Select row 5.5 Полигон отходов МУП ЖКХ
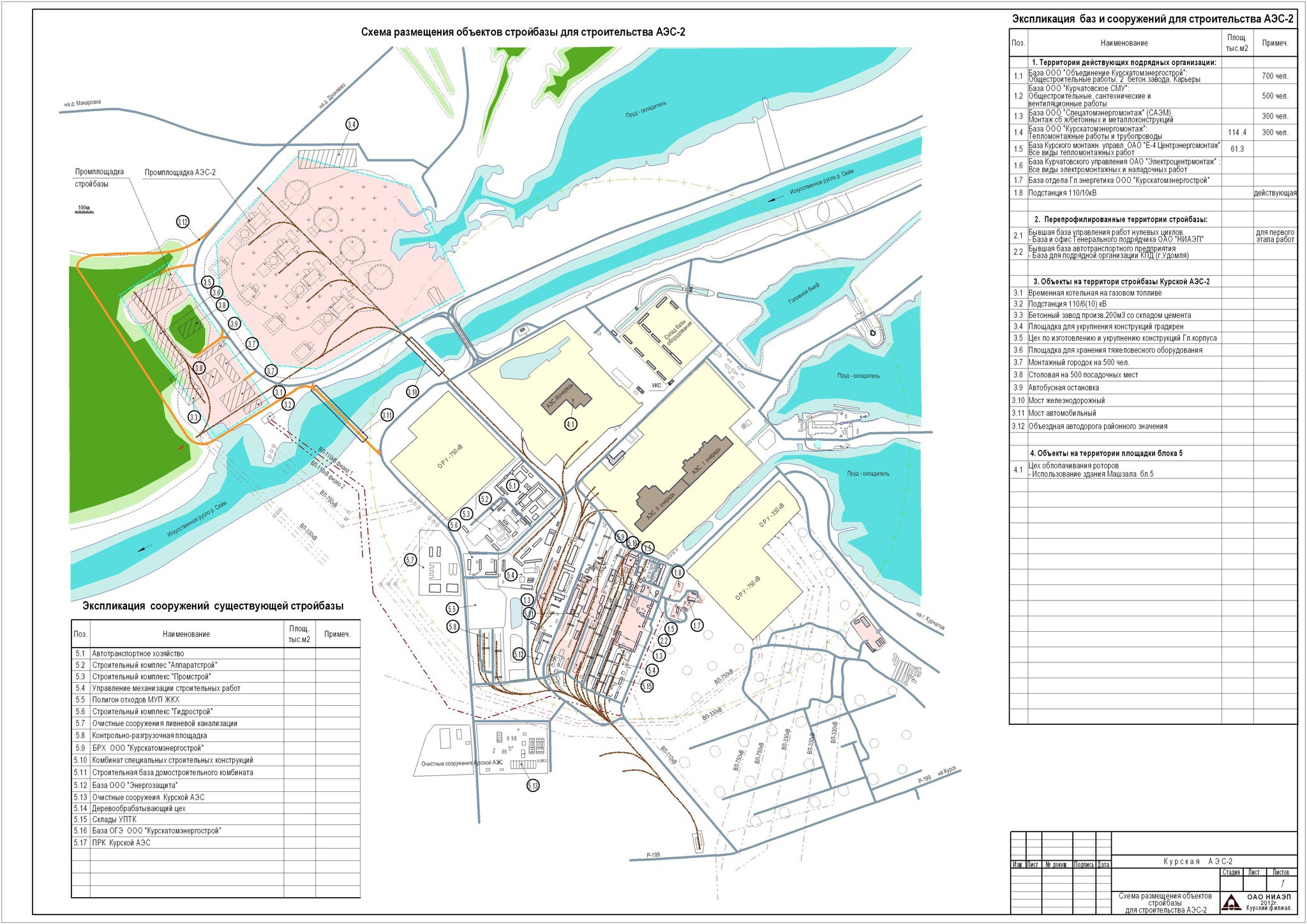1307x924 pixels. (135, 699)
